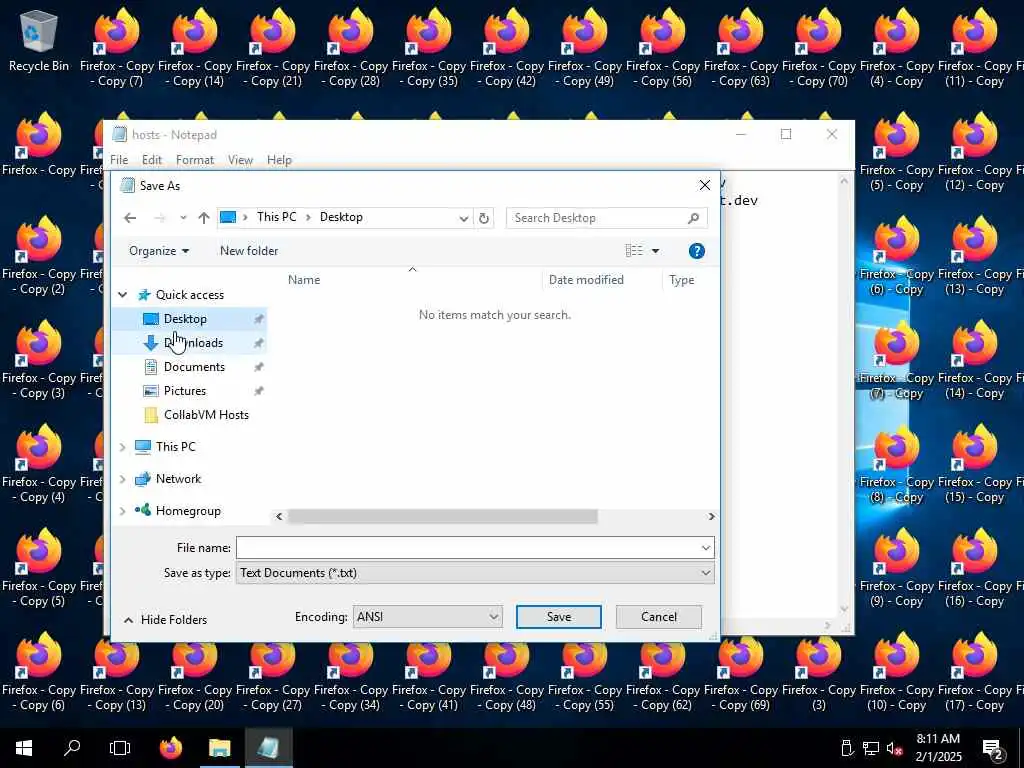Open Notepad File menu

pos(119,160)
